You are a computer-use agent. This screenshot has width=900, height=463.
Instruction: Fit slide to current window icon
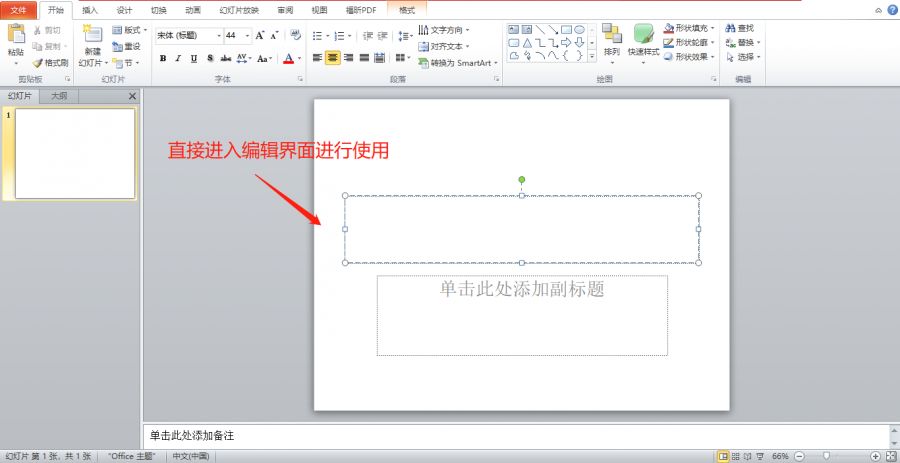pyautogui.click(x=891, y=456)
